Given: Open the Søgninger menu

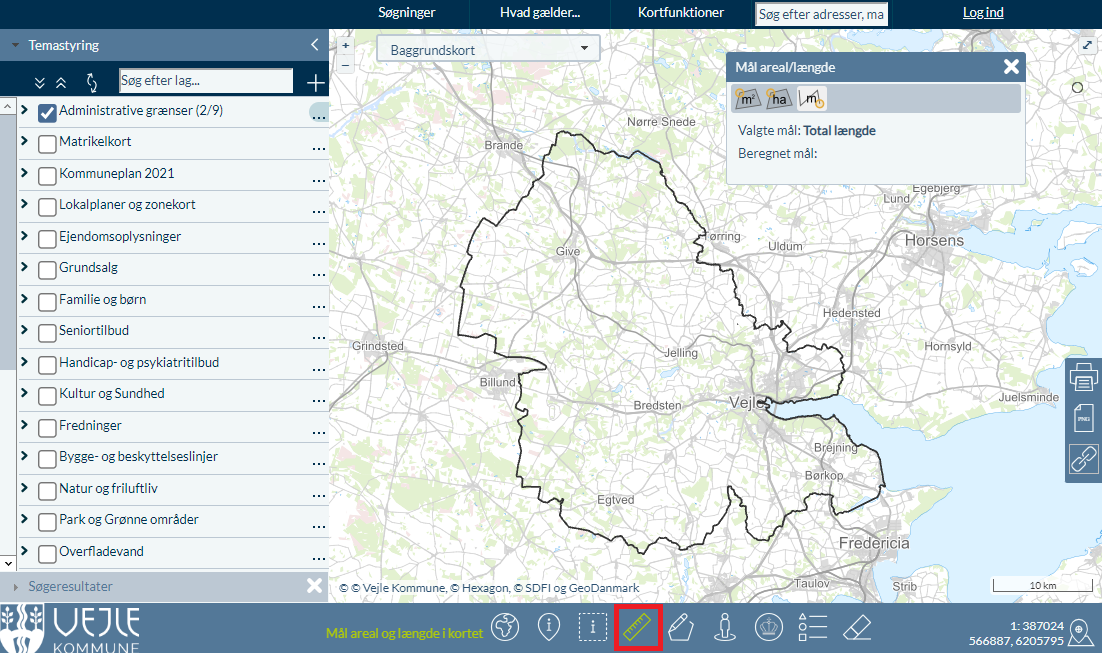Looking at the screenshot, I should [x=406, y=12].
